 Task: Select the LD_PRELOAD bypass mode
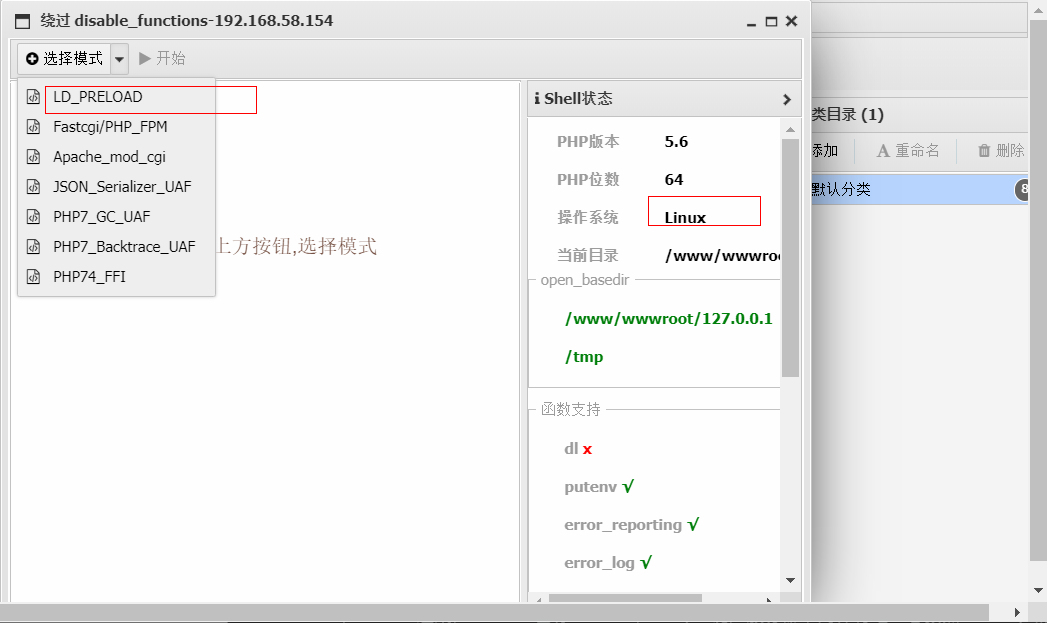coord(96,98)
